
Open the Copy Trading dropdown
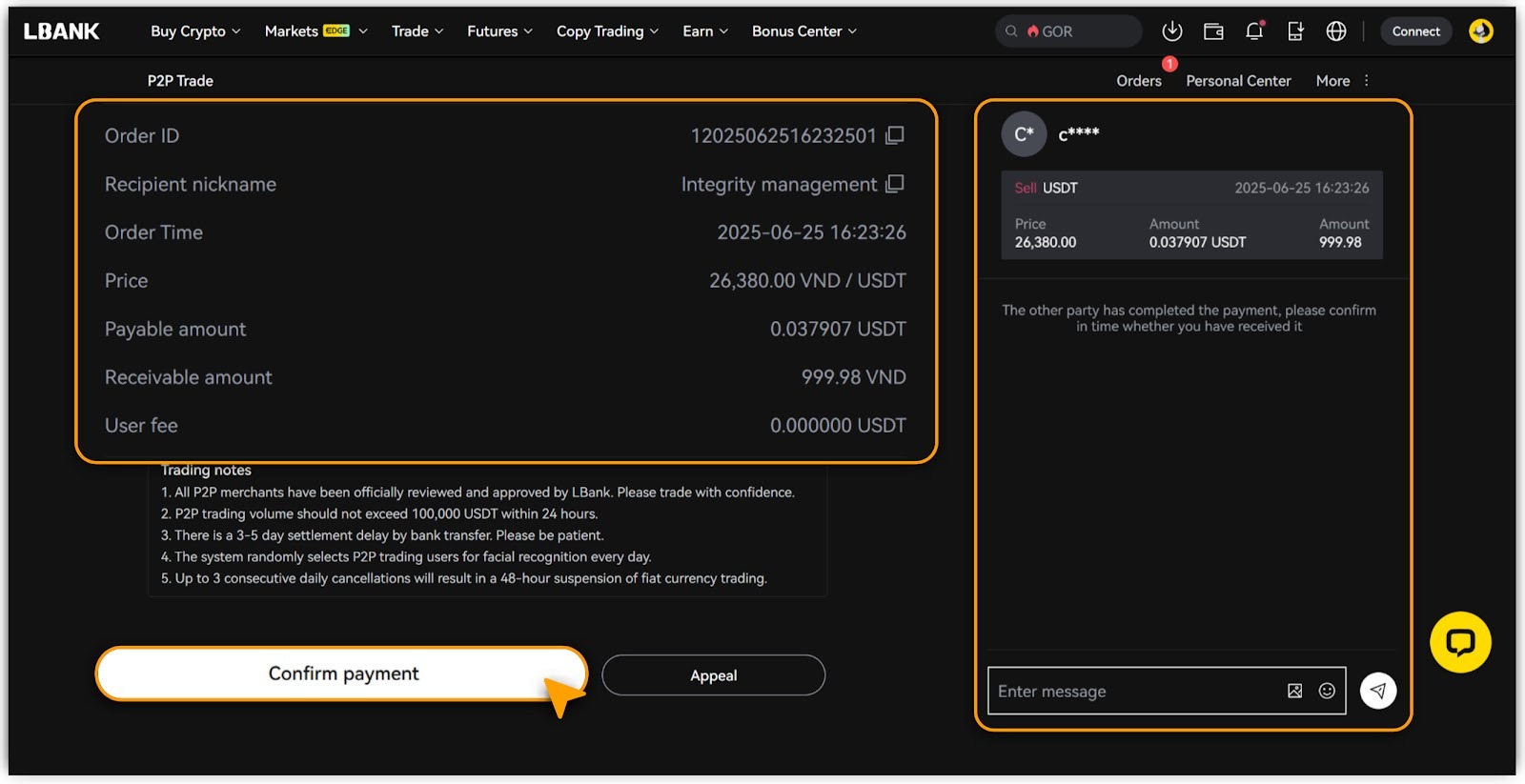[x=607, y=31]
